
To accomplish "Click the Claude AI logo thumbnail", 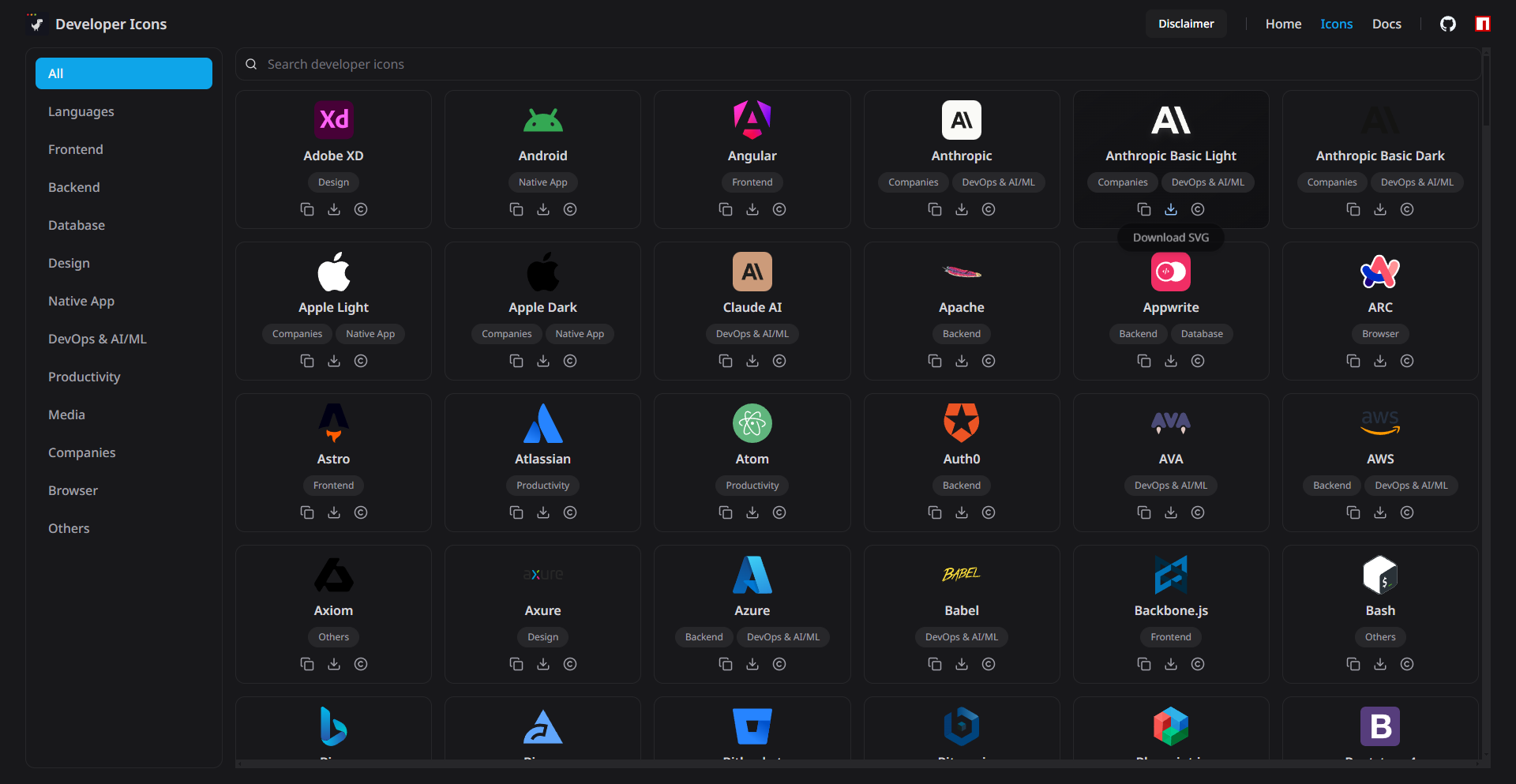I will click(752, 272).
